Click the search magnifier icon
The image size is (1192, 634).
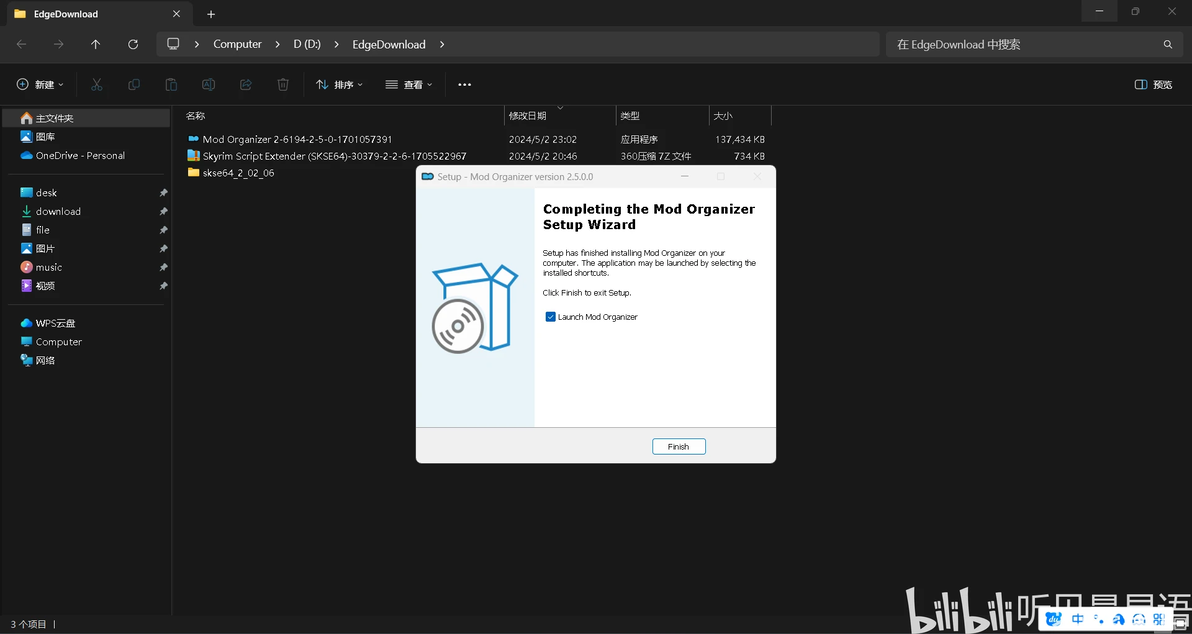click(1168, 44)
